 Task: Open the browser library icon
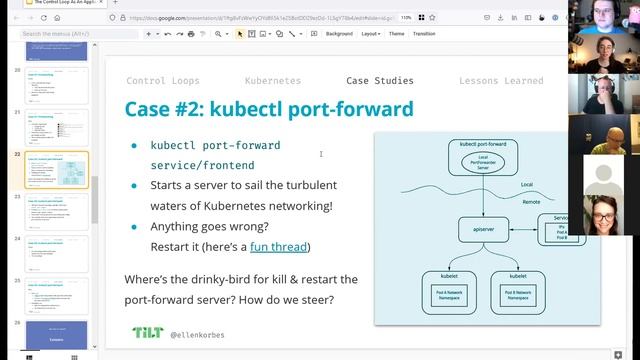click(x=514, y=18)
